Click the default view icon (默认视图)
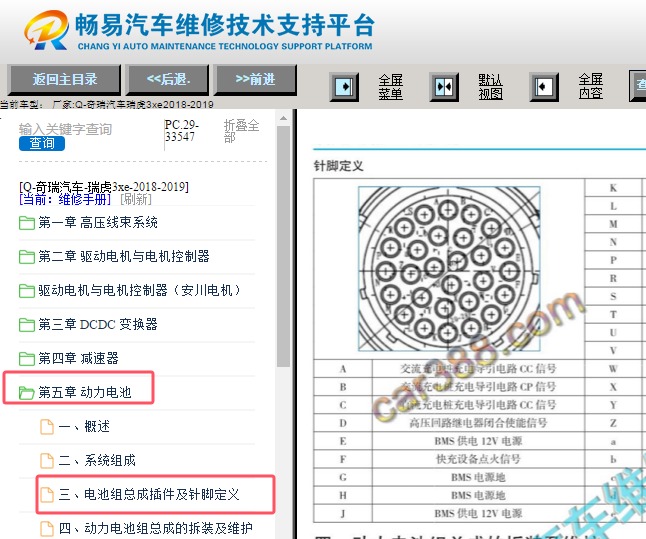This screenshot has height=539, width=646. (444, 87)
